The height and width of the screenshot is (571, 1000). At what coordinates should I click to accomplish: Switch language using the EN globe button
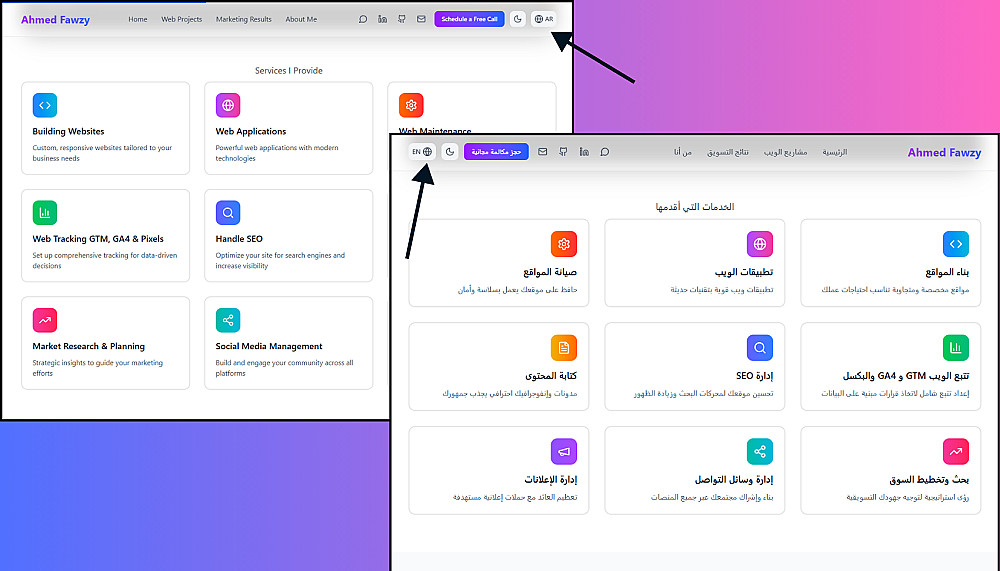(x=422, y=152)
